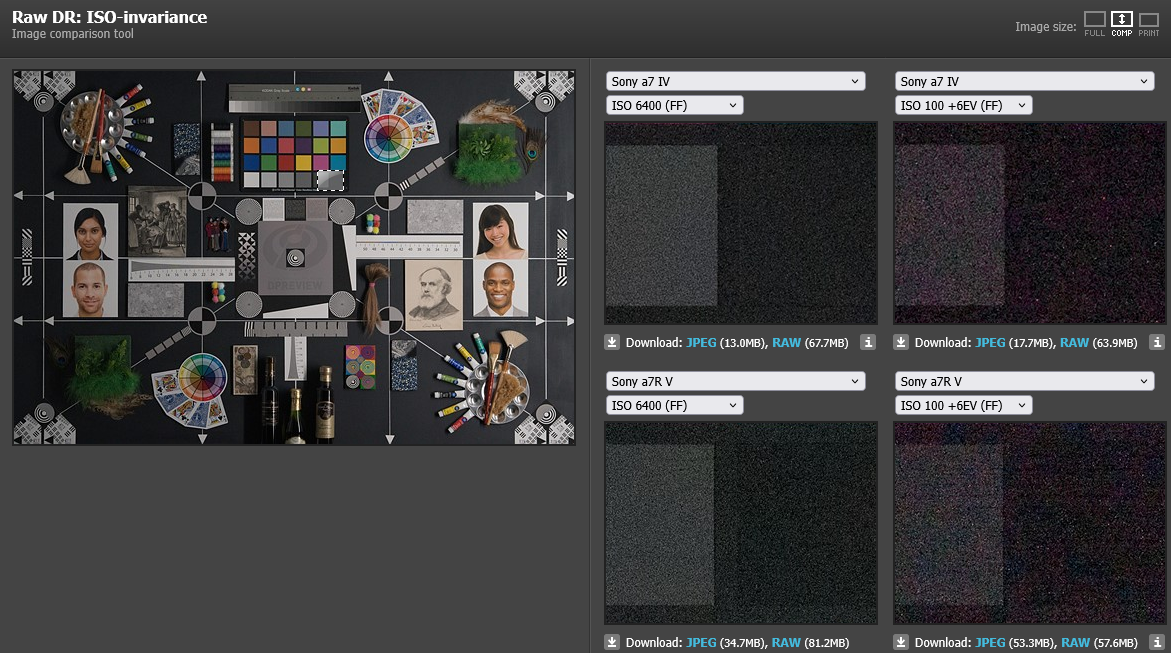
Task: Click the dashed selection box on test scene
Action: 330,180
